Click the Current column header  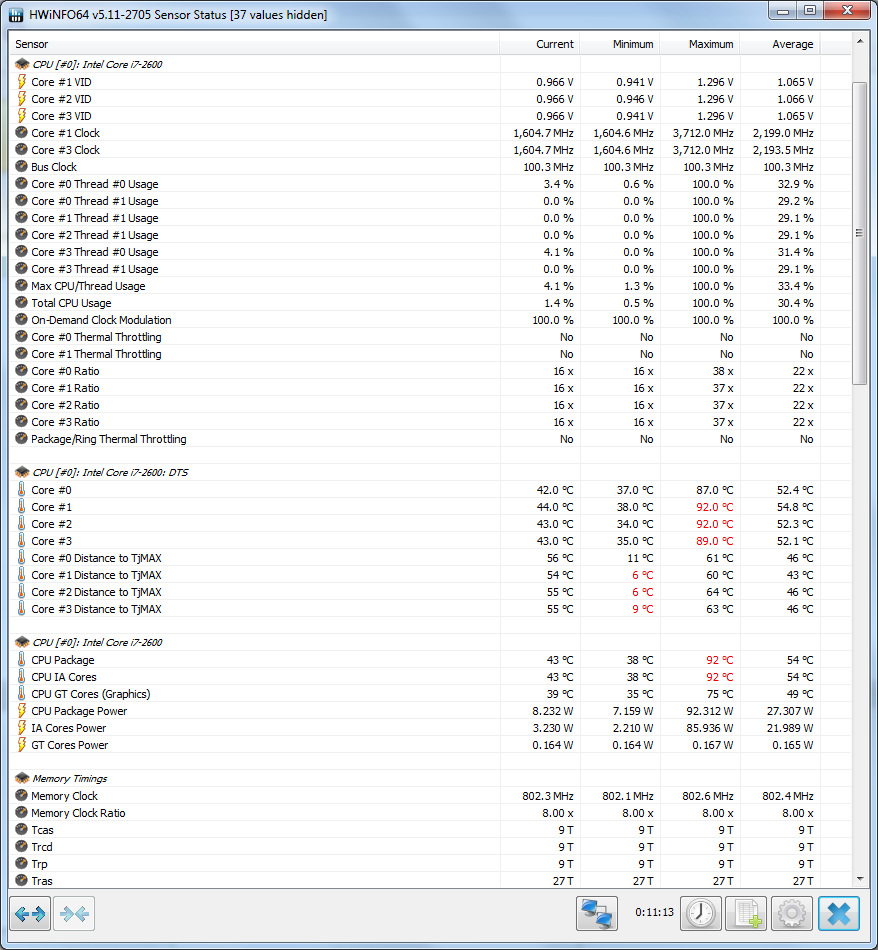[x=540, y=44]
